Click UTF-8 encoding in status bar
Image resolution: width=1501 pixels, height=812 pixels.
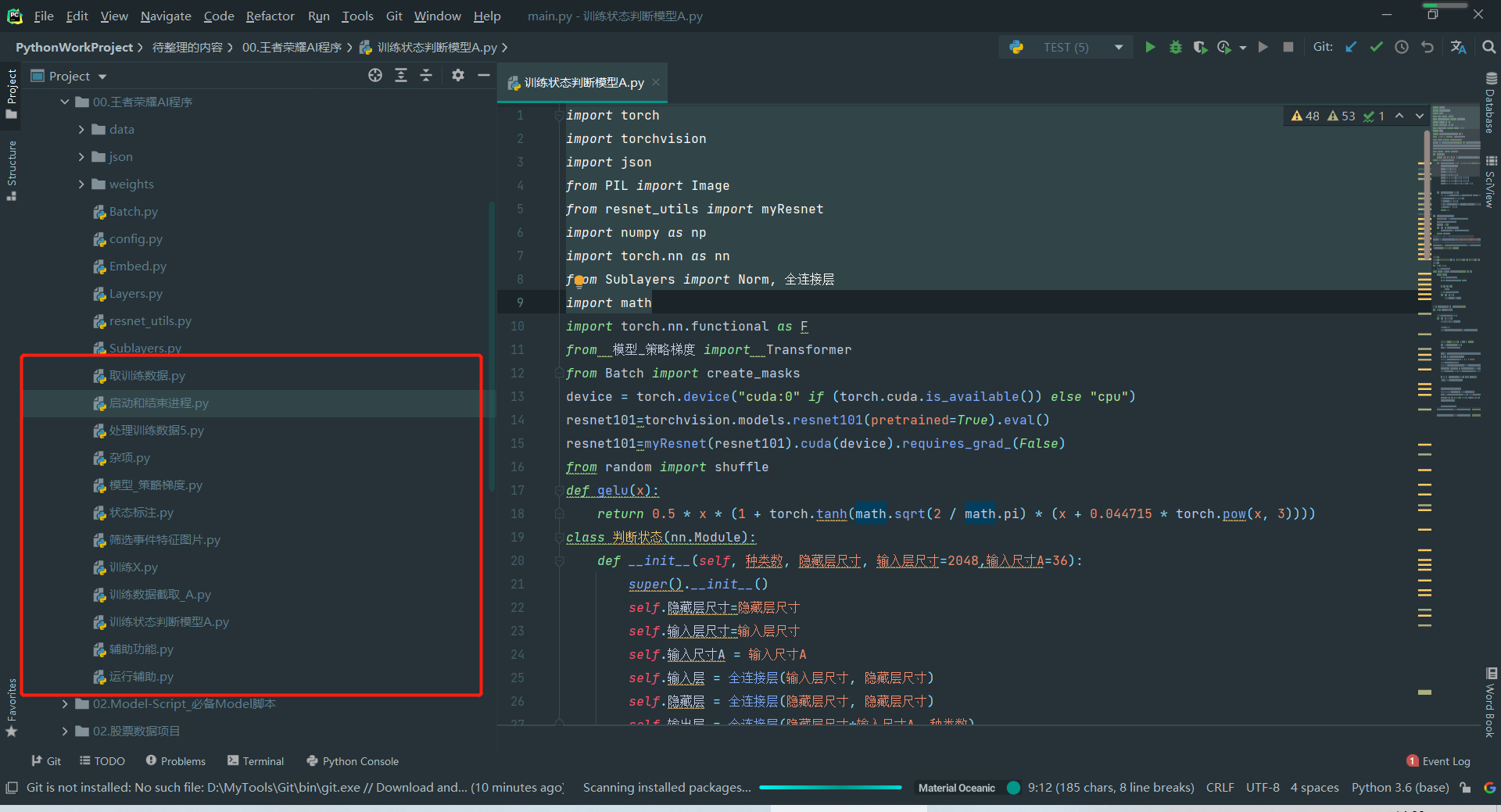coord(1263,788)
